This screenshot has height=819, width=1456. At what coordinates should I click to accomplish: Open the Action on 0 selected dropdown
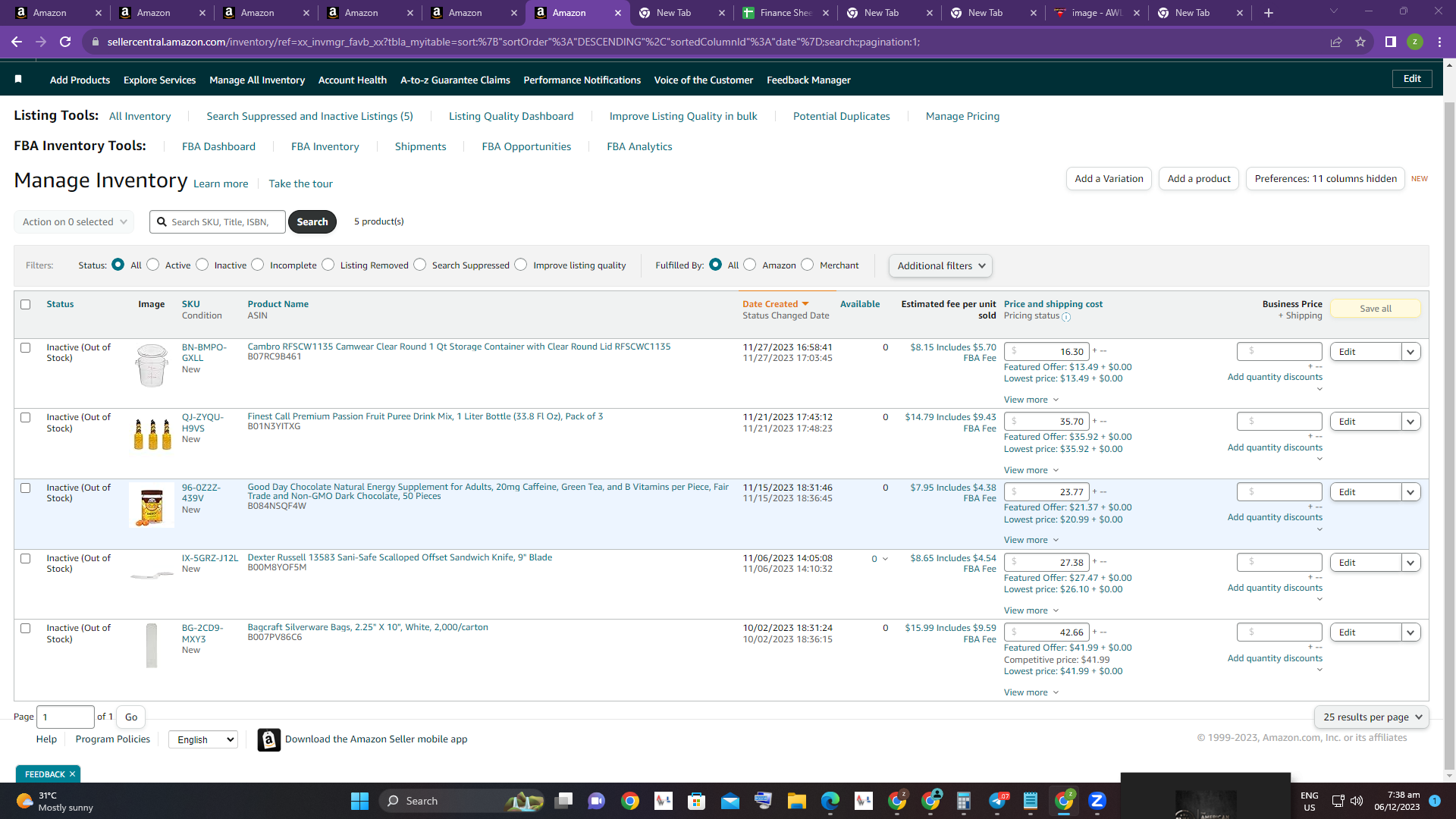pos(74,221)
